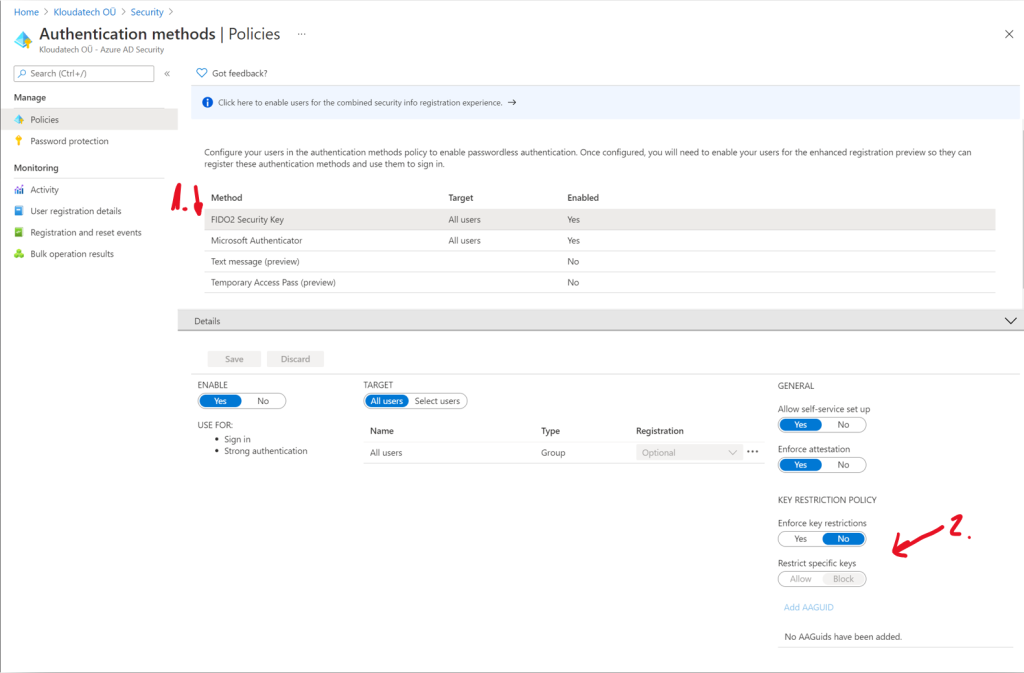
Task: Select the Microsoft Authenticator method row
Action: tap(600, 240)
